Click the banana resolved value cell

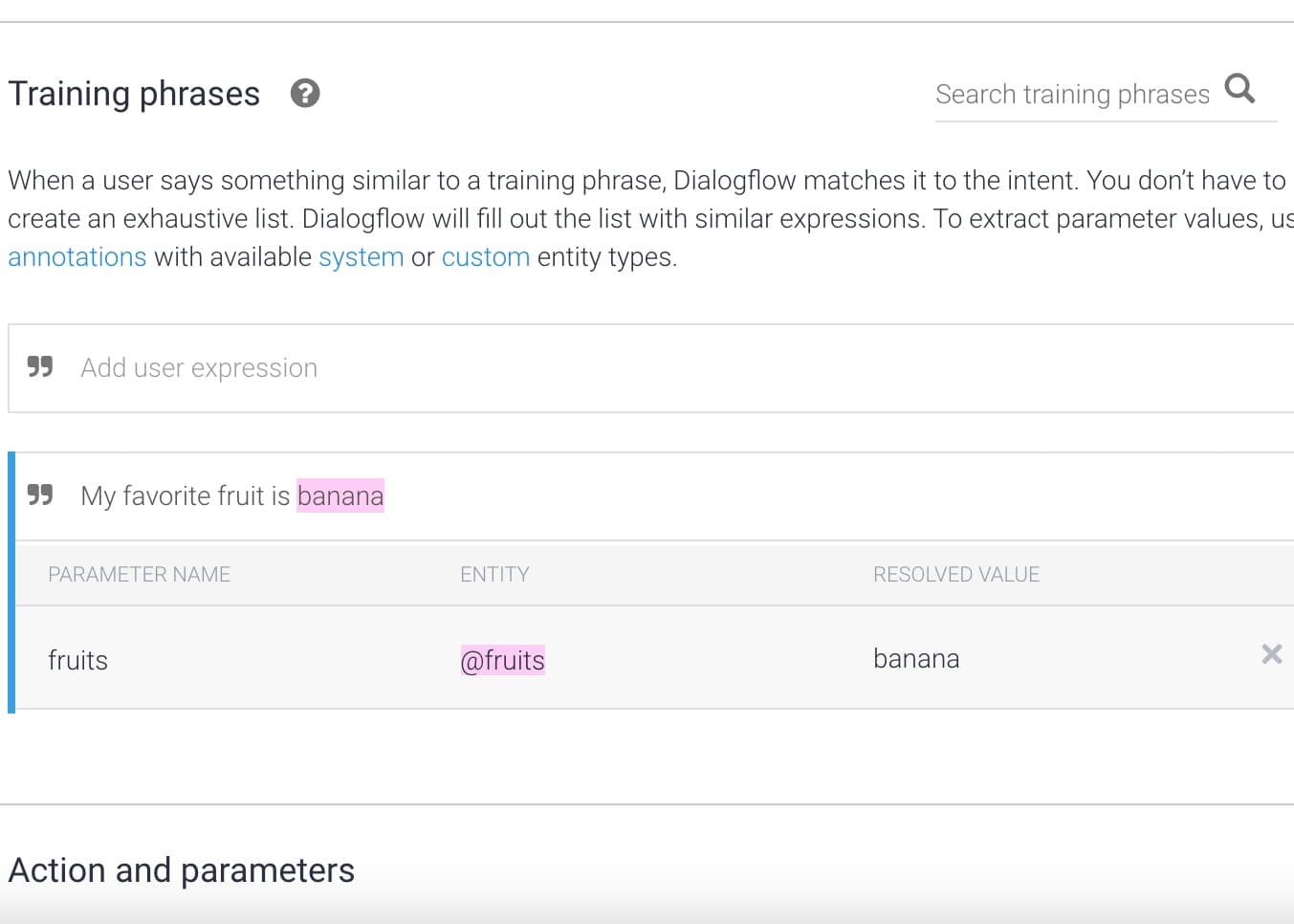pos(915,659)
